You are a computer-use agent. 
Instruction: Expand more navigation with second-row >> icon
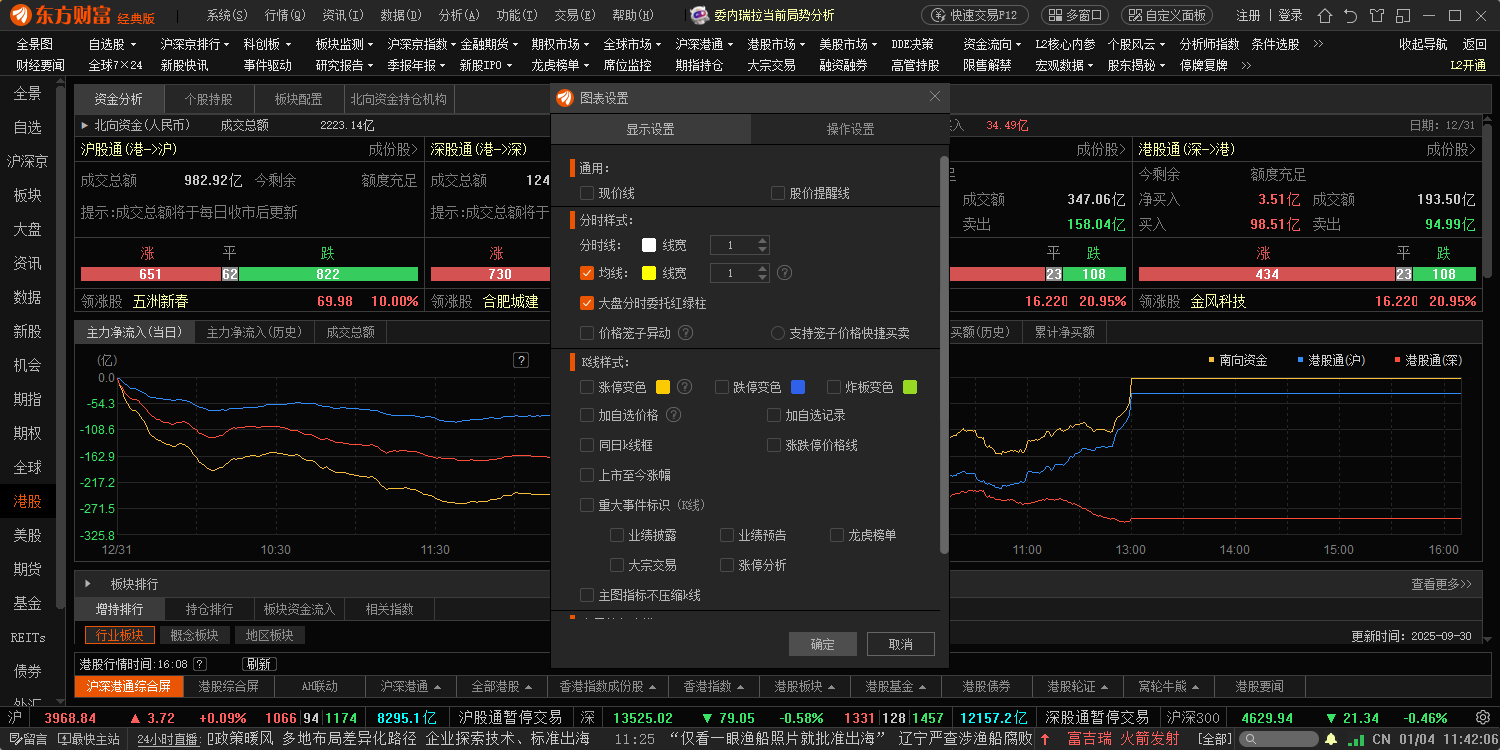[x=1245, y=65]
